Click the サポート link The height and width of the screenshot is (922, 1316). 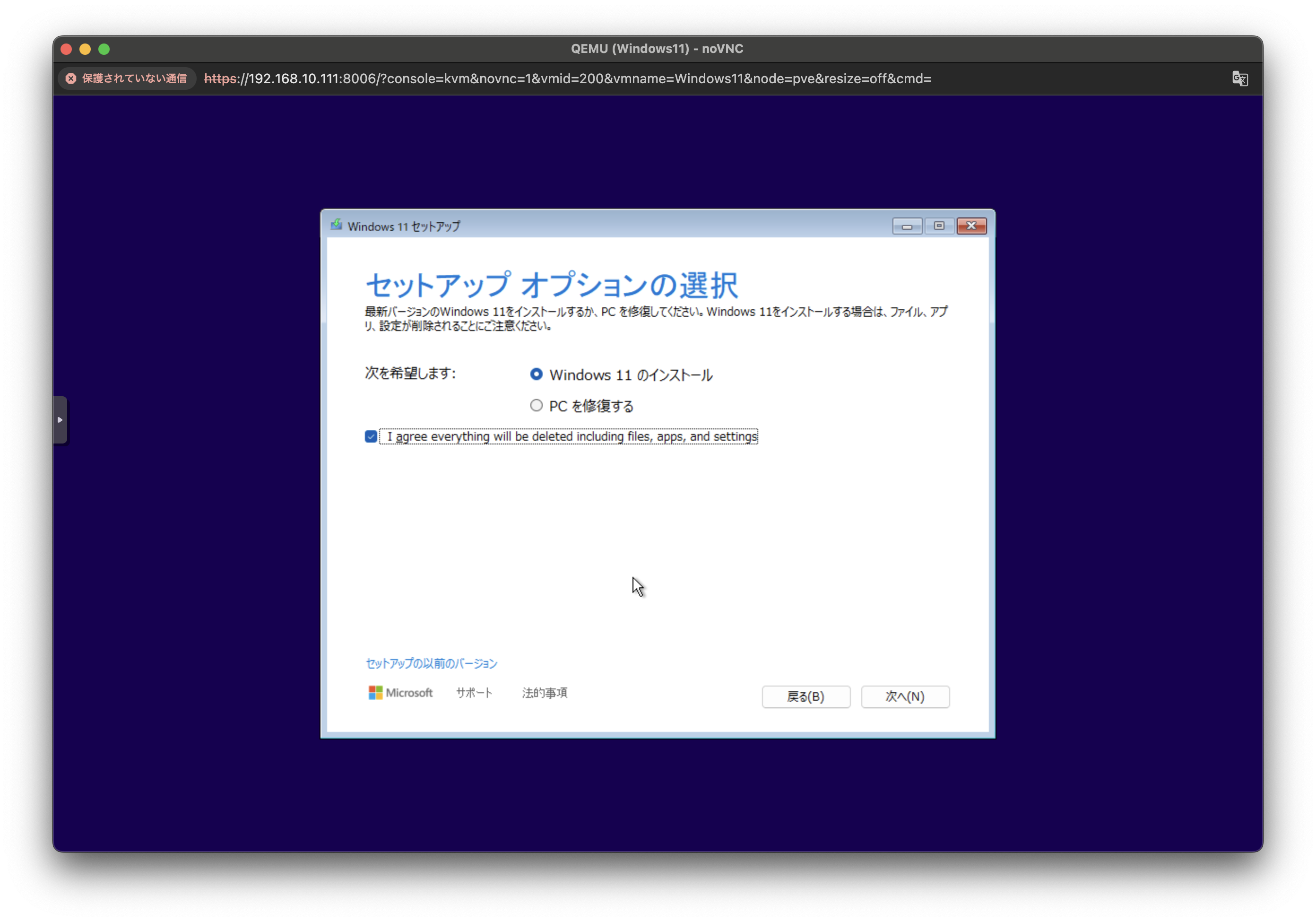[x=474, y=693]
